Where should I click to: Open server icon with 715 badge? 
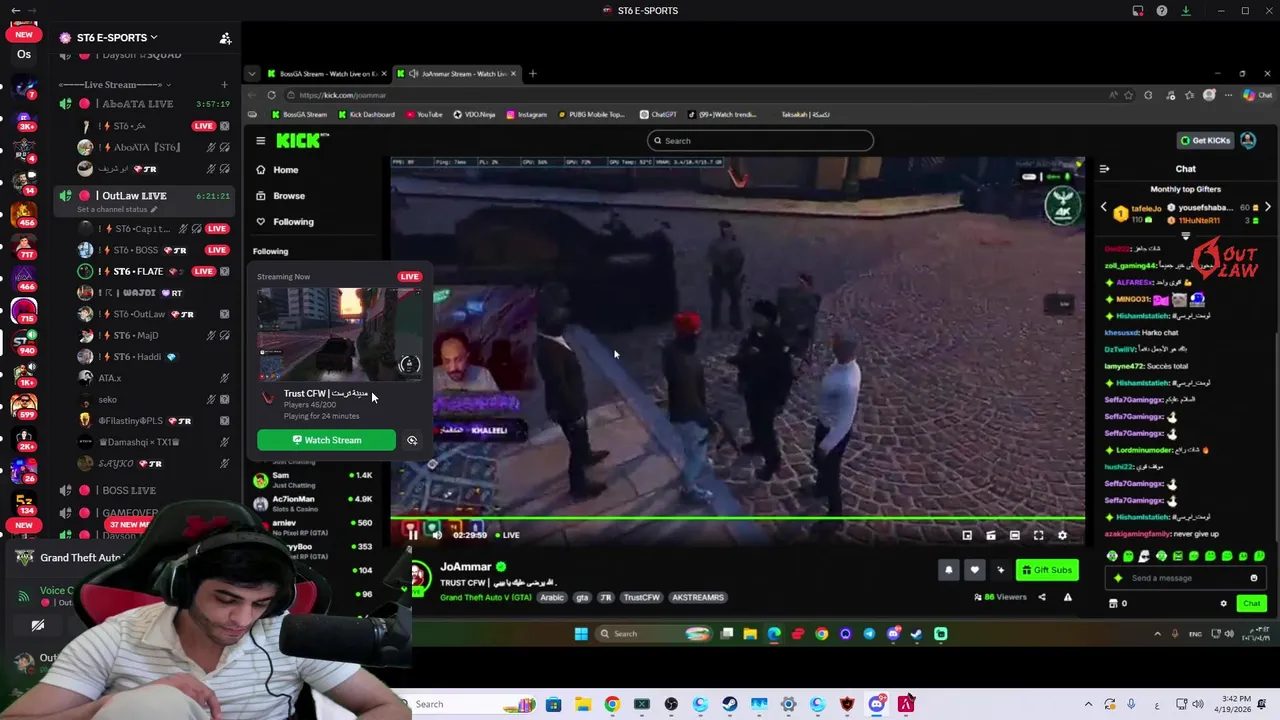click(x=24, y=310)
